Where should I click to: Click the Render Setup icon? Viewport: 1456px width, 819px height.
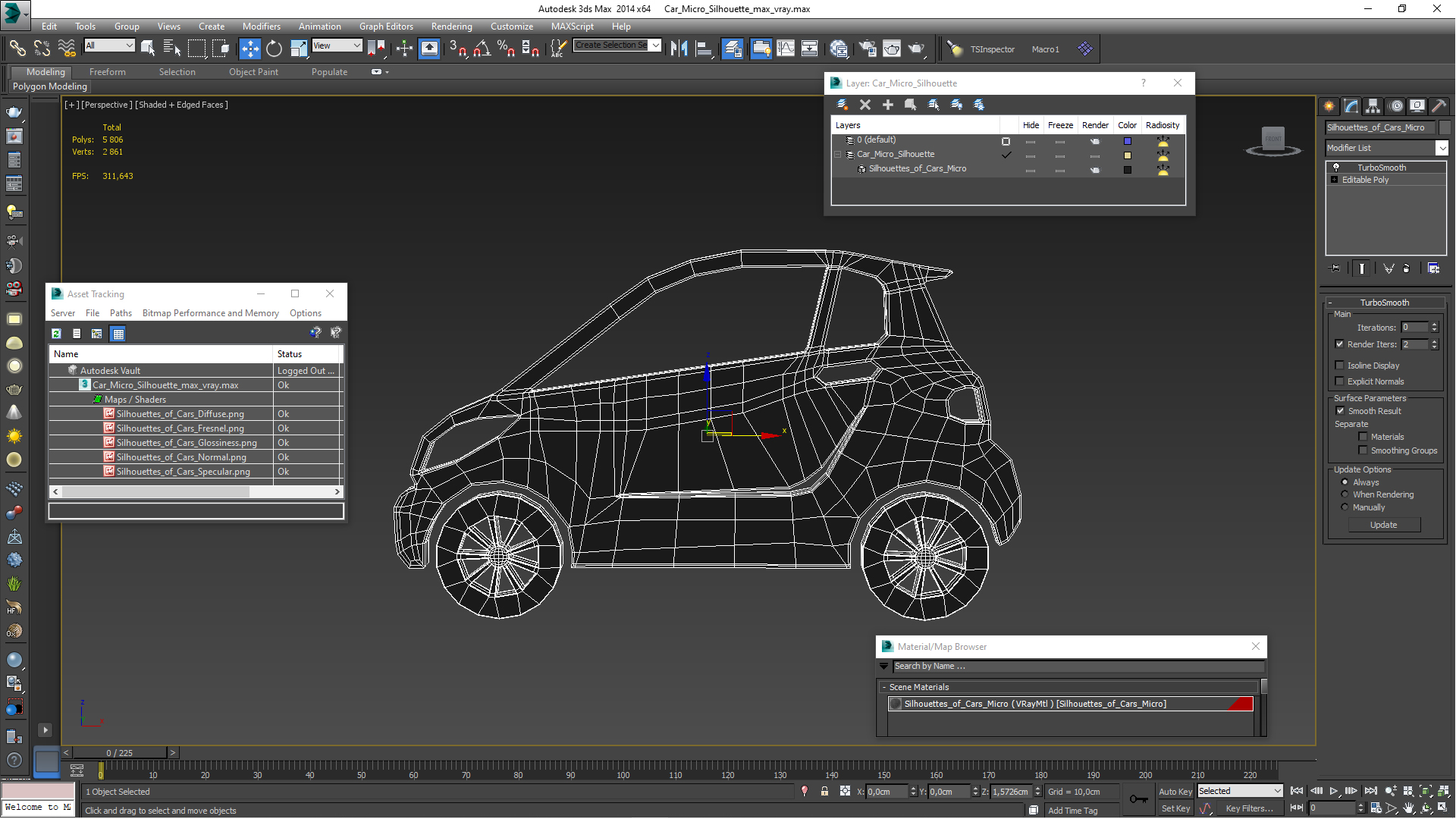tap(867, 49)
